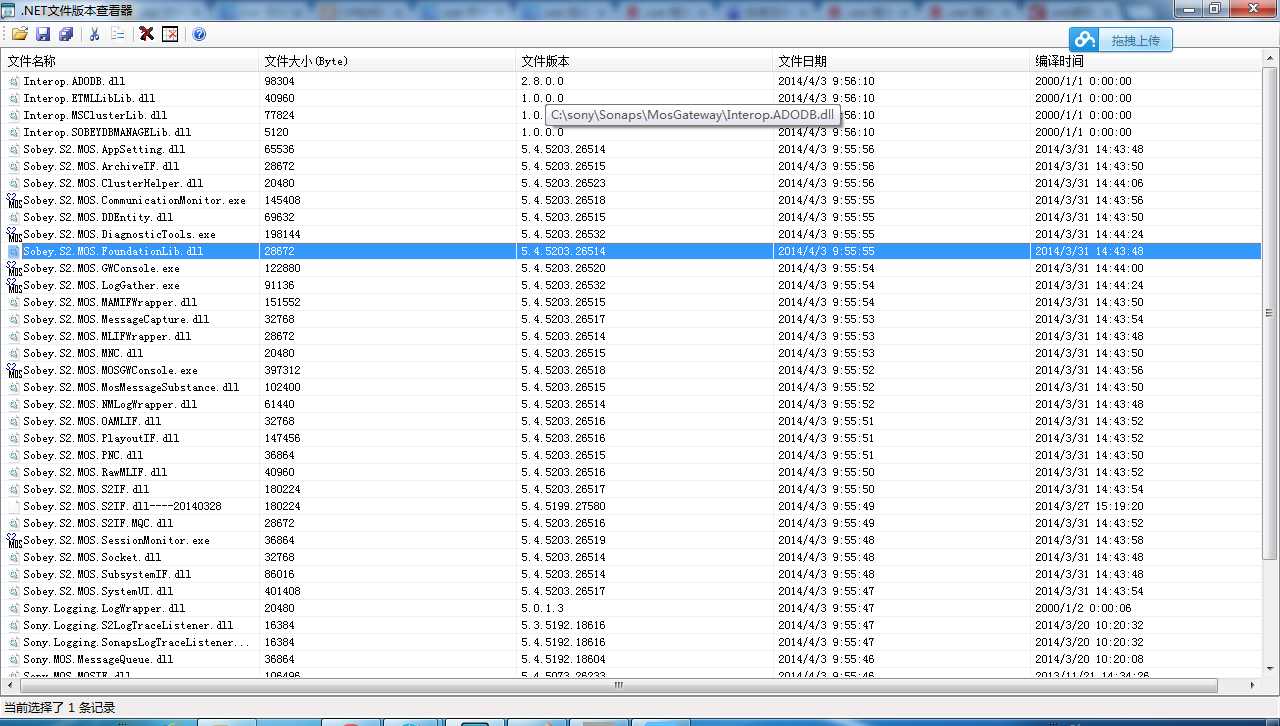Screen dimensions: 1280x726
Task: Click the MOS icon of SessionMonitor.exe row
Action: 14,540
